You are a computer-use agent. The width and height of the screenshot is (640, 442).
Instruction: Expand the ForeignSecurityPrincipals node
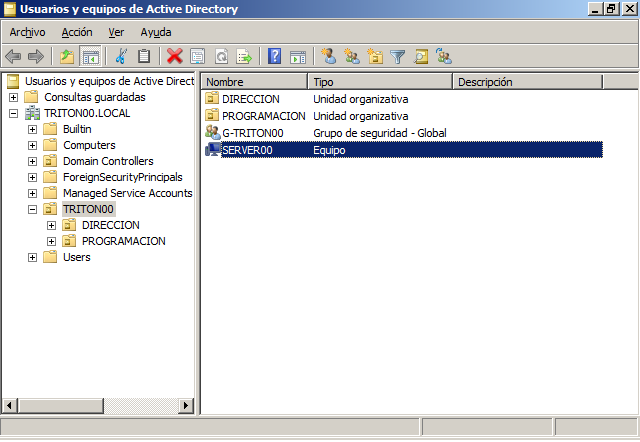pos(32,177)
